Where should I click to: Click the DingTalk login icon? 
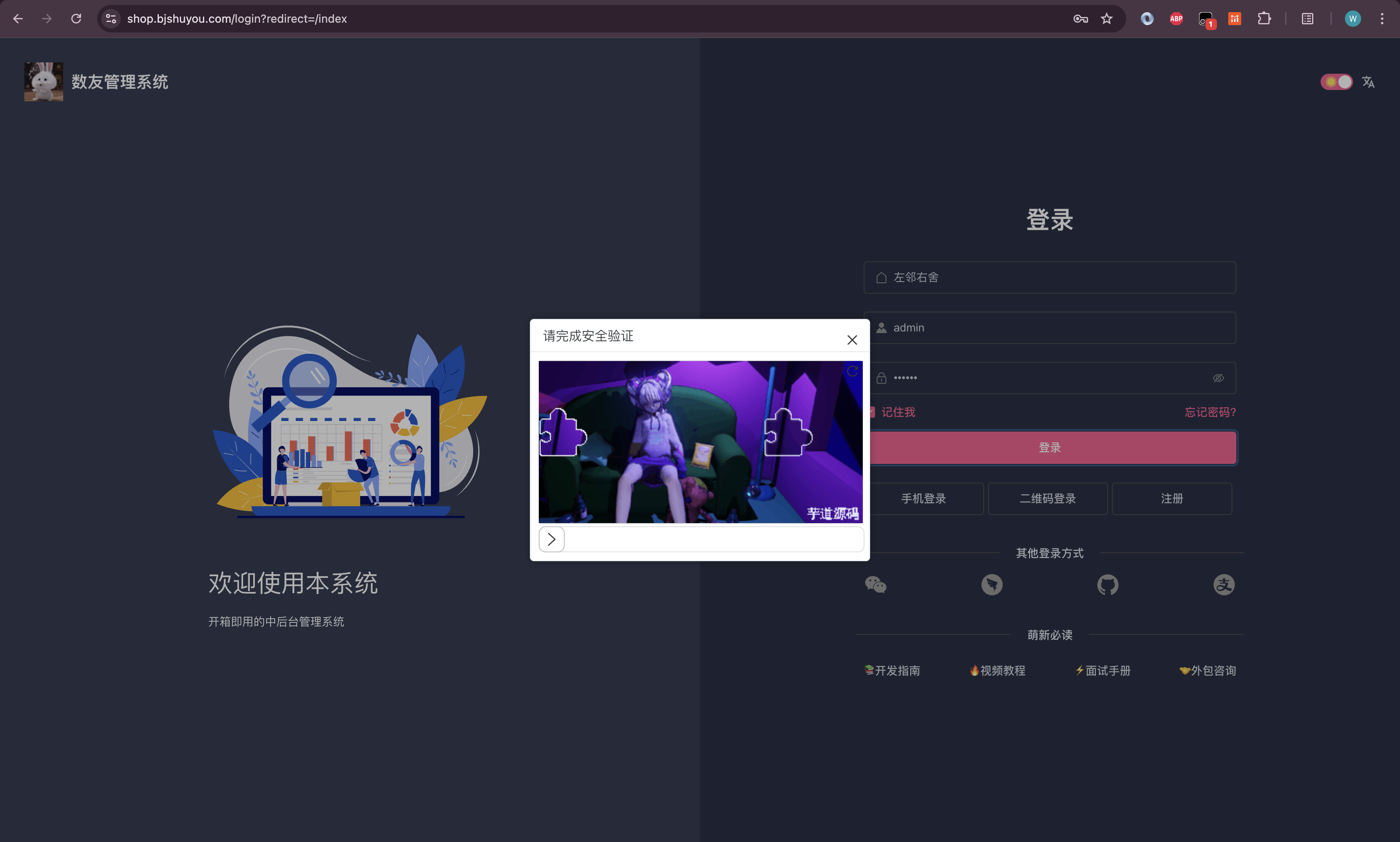pyautogui.click(x=992, y=584)
